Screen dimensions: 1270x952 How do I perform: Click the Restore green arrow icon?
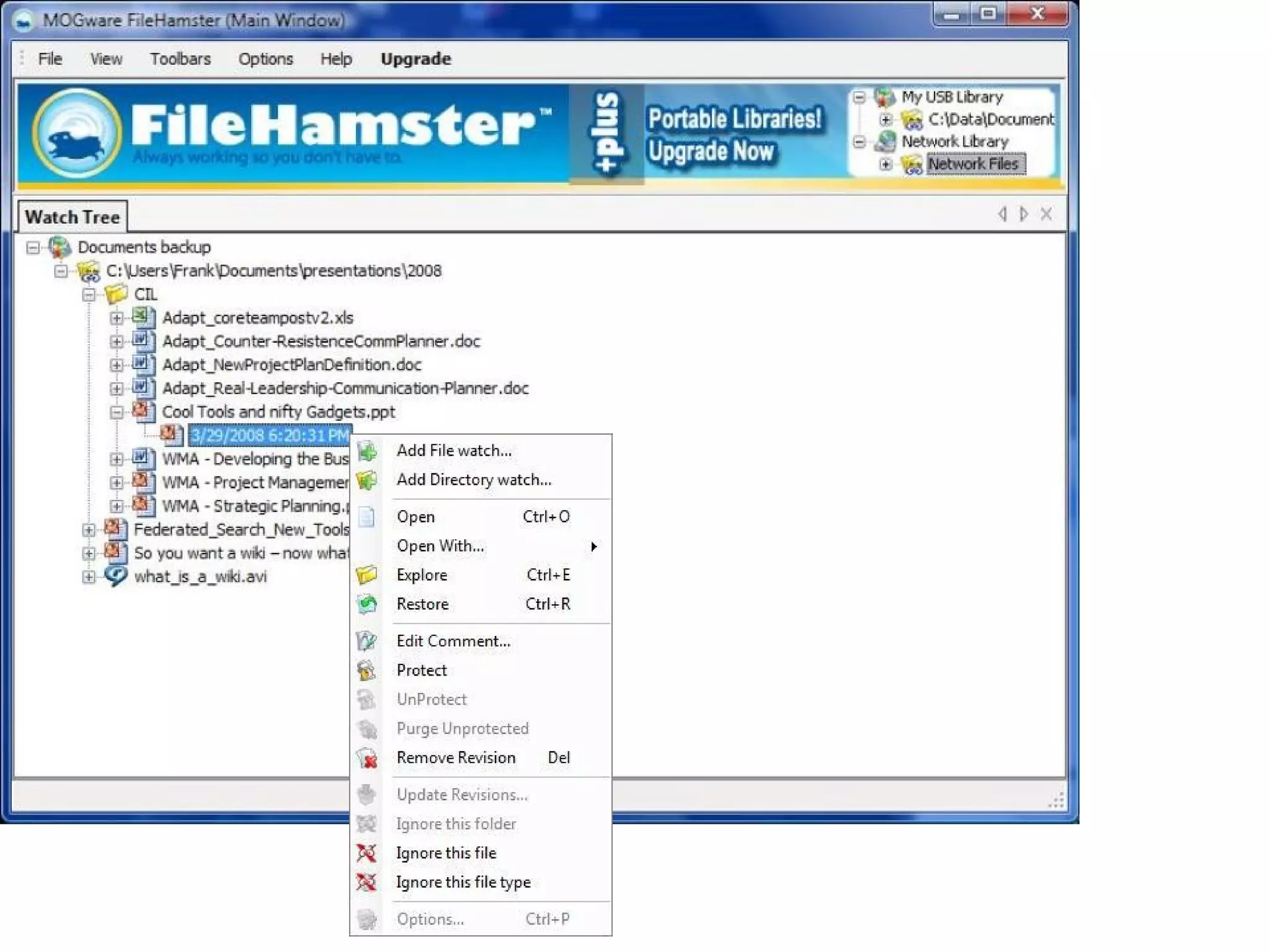tap(367, 604)
